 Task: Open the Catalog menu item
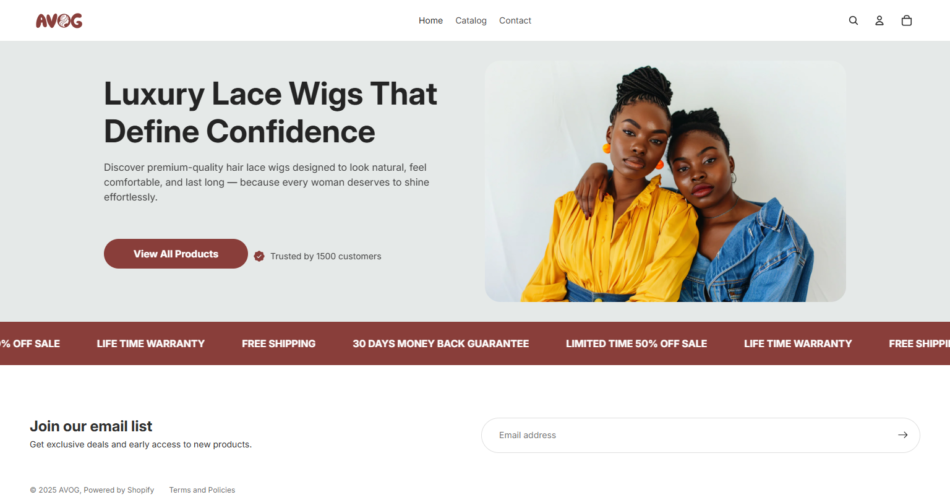point(471,21)
